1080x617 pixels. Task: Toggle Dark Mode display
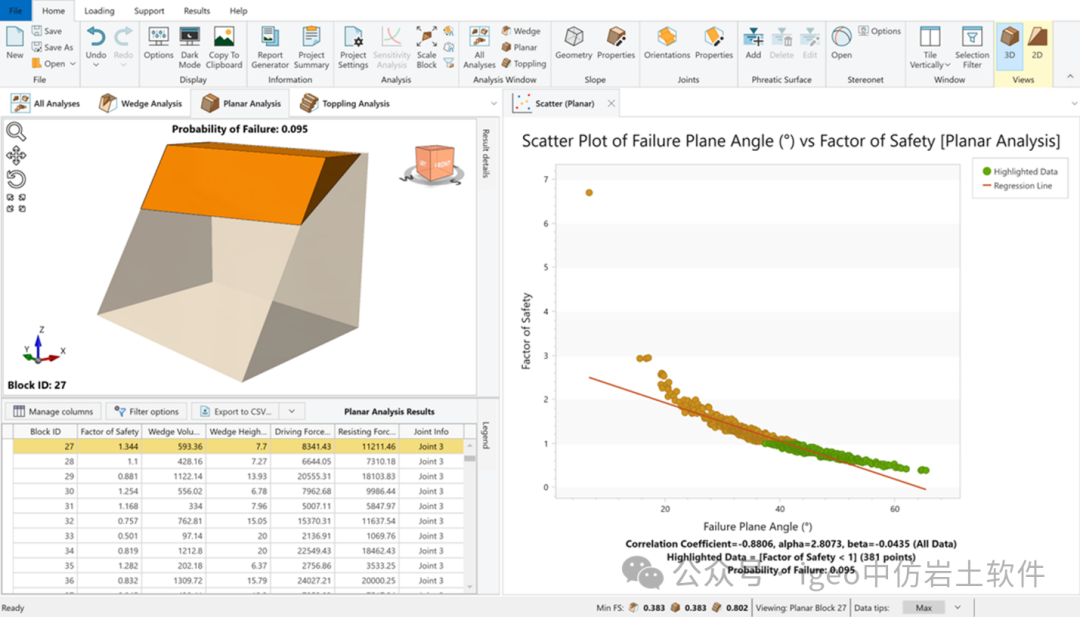pyautogui.click(x=189, y=47)
